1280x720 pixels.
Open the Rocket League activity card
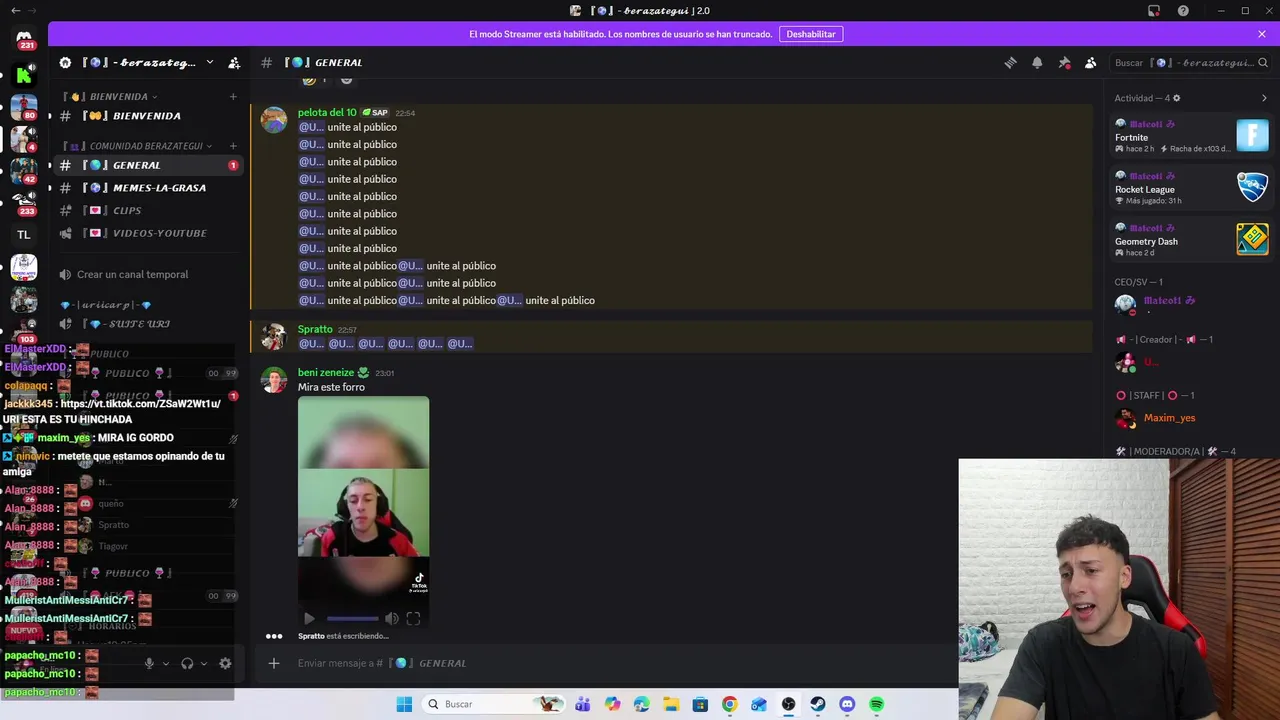pyautogui.click(x=1192, y=187)
